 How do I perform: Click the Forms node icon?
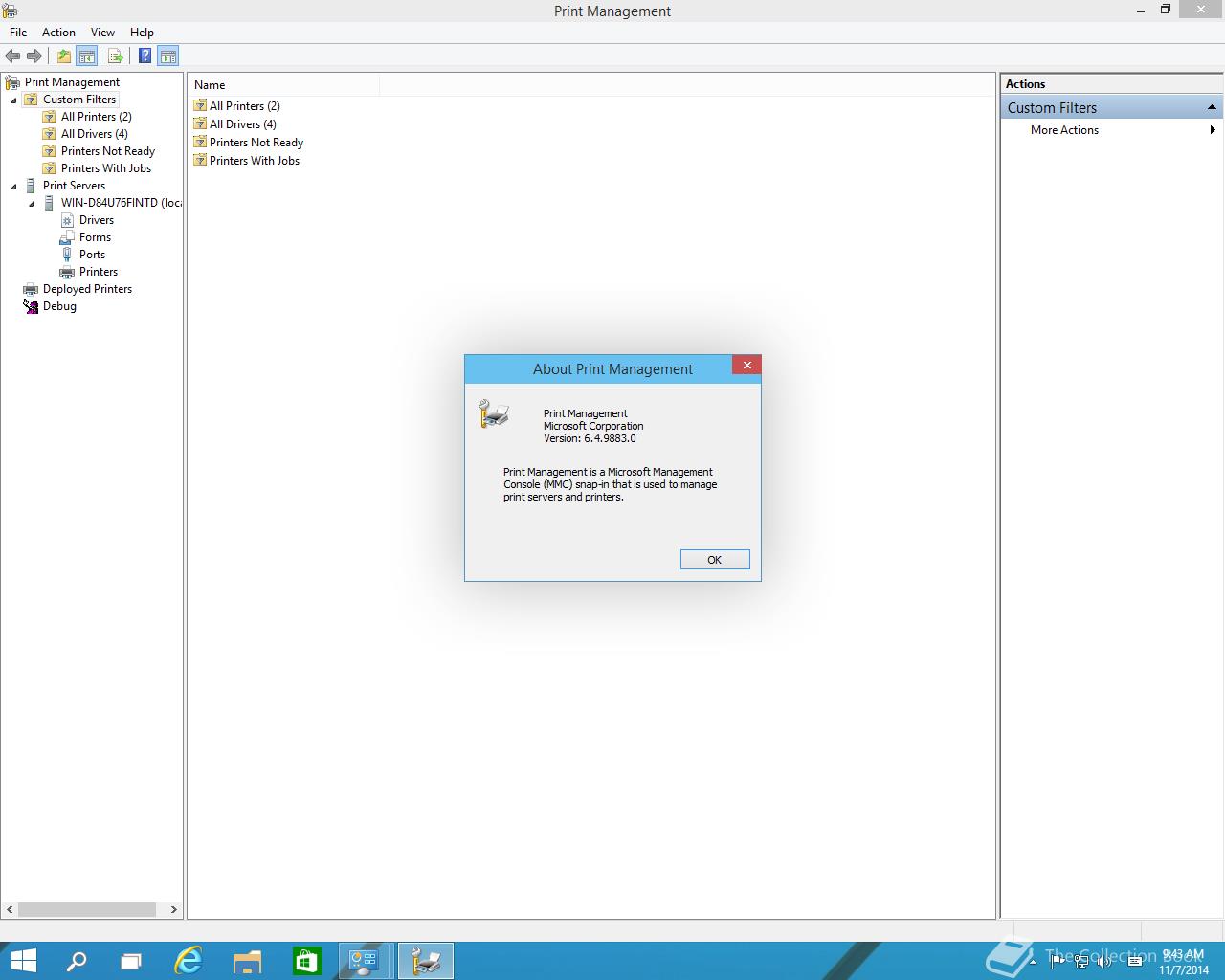[x=67, y=237]
